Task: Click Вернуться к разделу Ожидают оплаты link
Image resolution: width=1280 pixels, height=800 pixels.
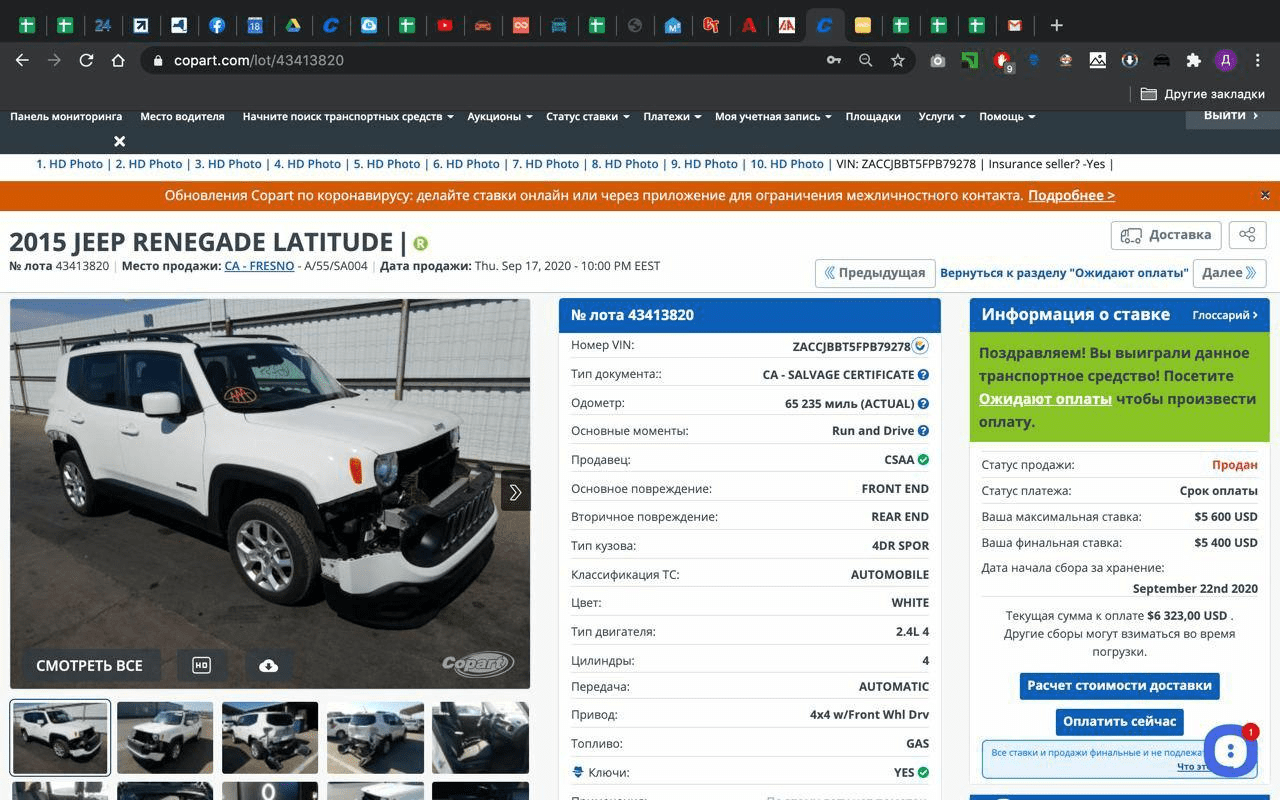Action: pos(1064,273)
